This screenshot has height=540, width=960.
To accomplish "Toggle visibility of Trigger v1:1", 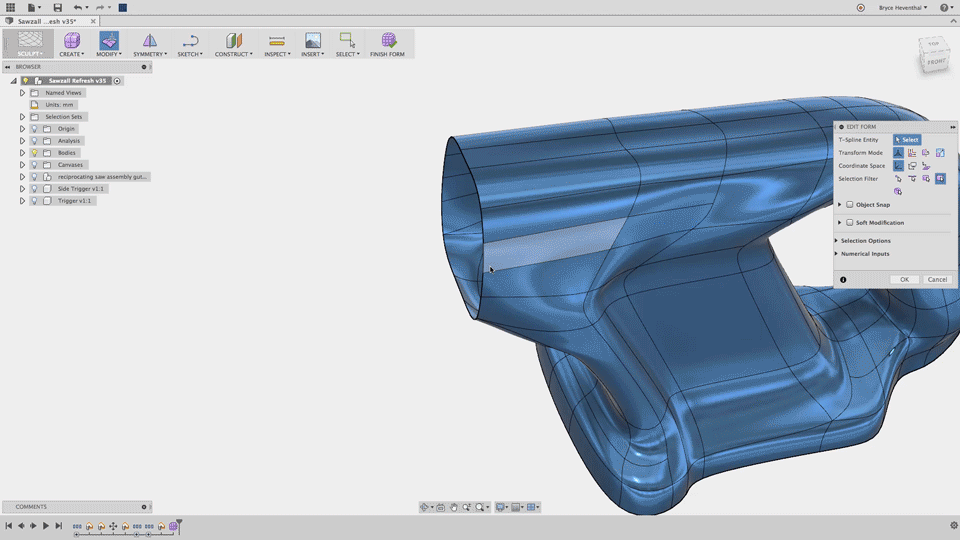I will (x=35, y=201).
